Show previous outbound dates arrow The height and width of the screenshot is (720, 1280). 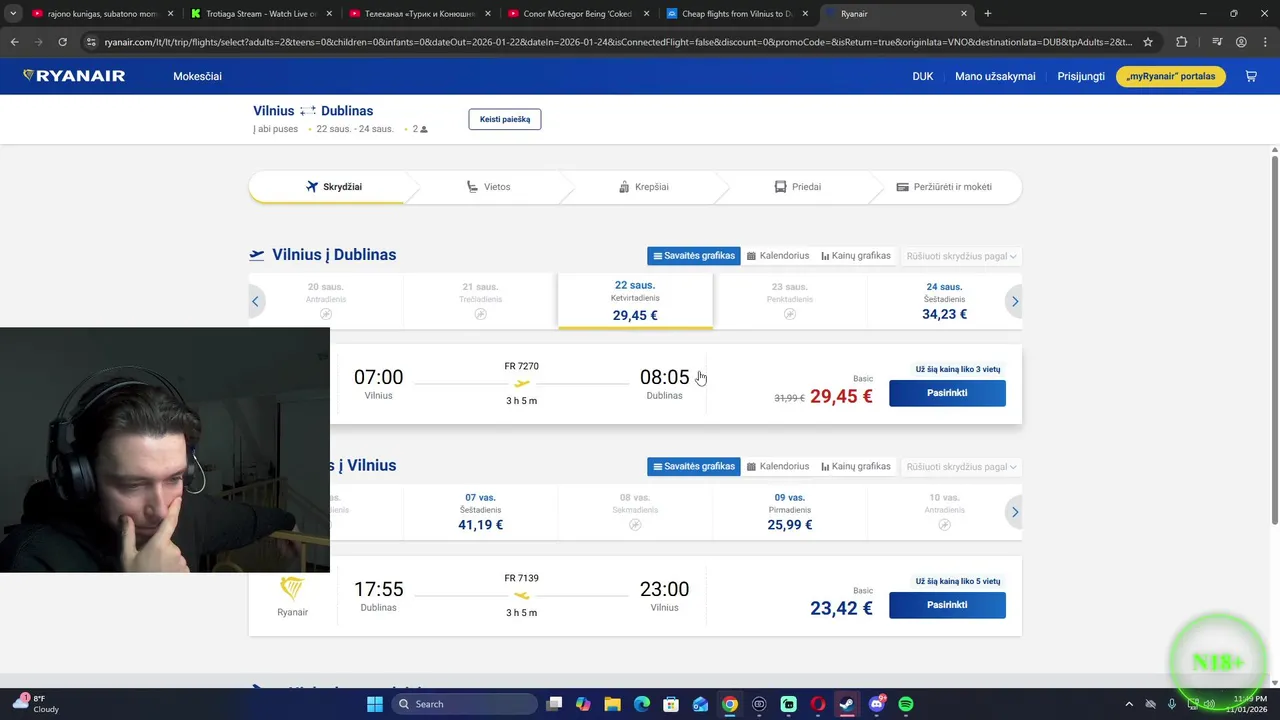(x=255, y=301)
